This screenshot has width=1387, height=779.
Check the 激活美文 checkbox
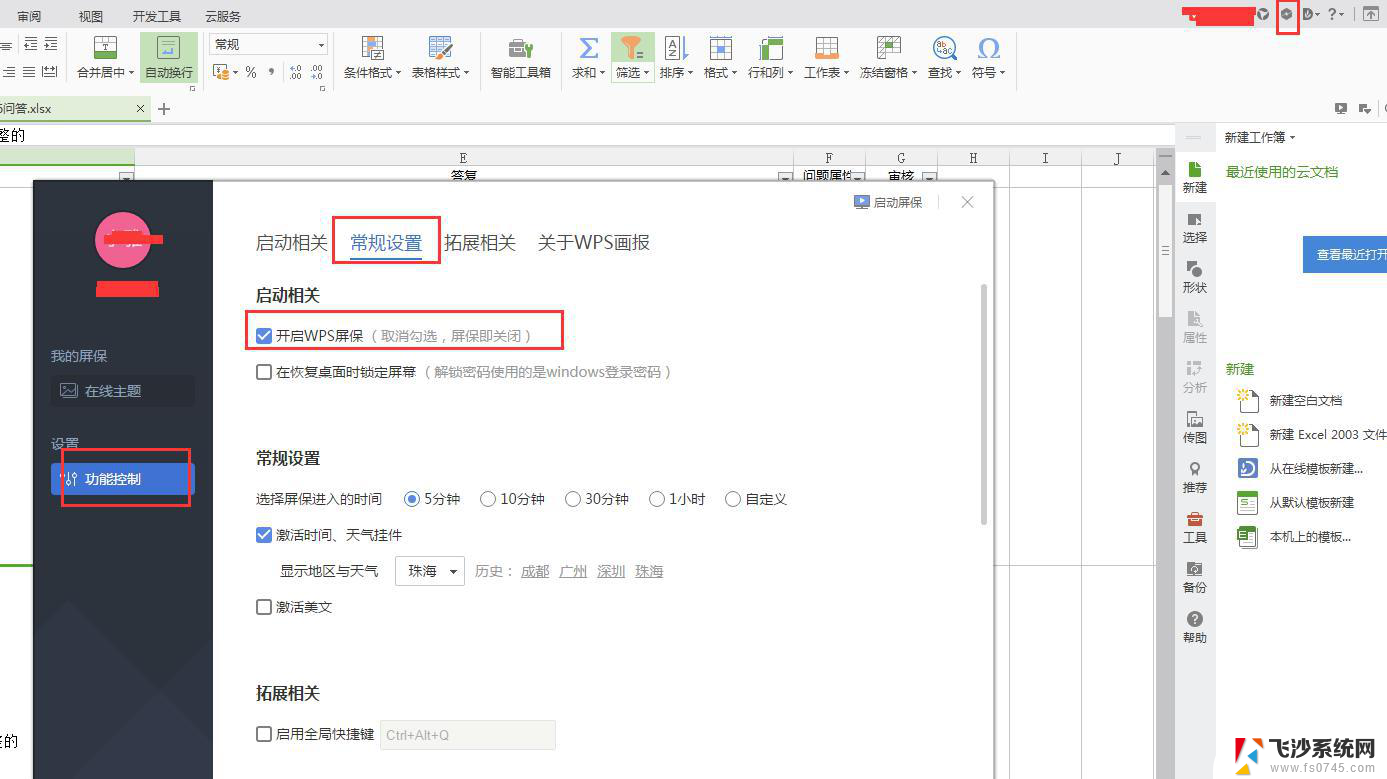264,607
